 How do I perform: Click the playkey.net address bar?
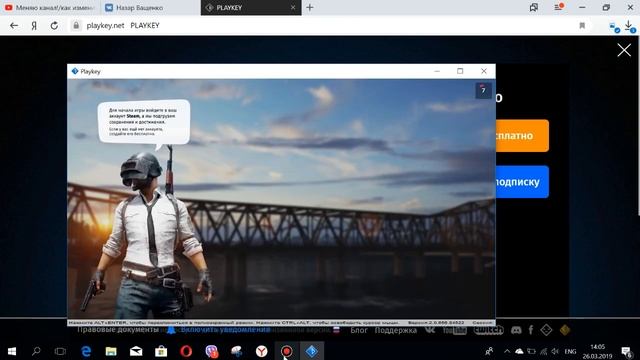[x=327, y=25]
